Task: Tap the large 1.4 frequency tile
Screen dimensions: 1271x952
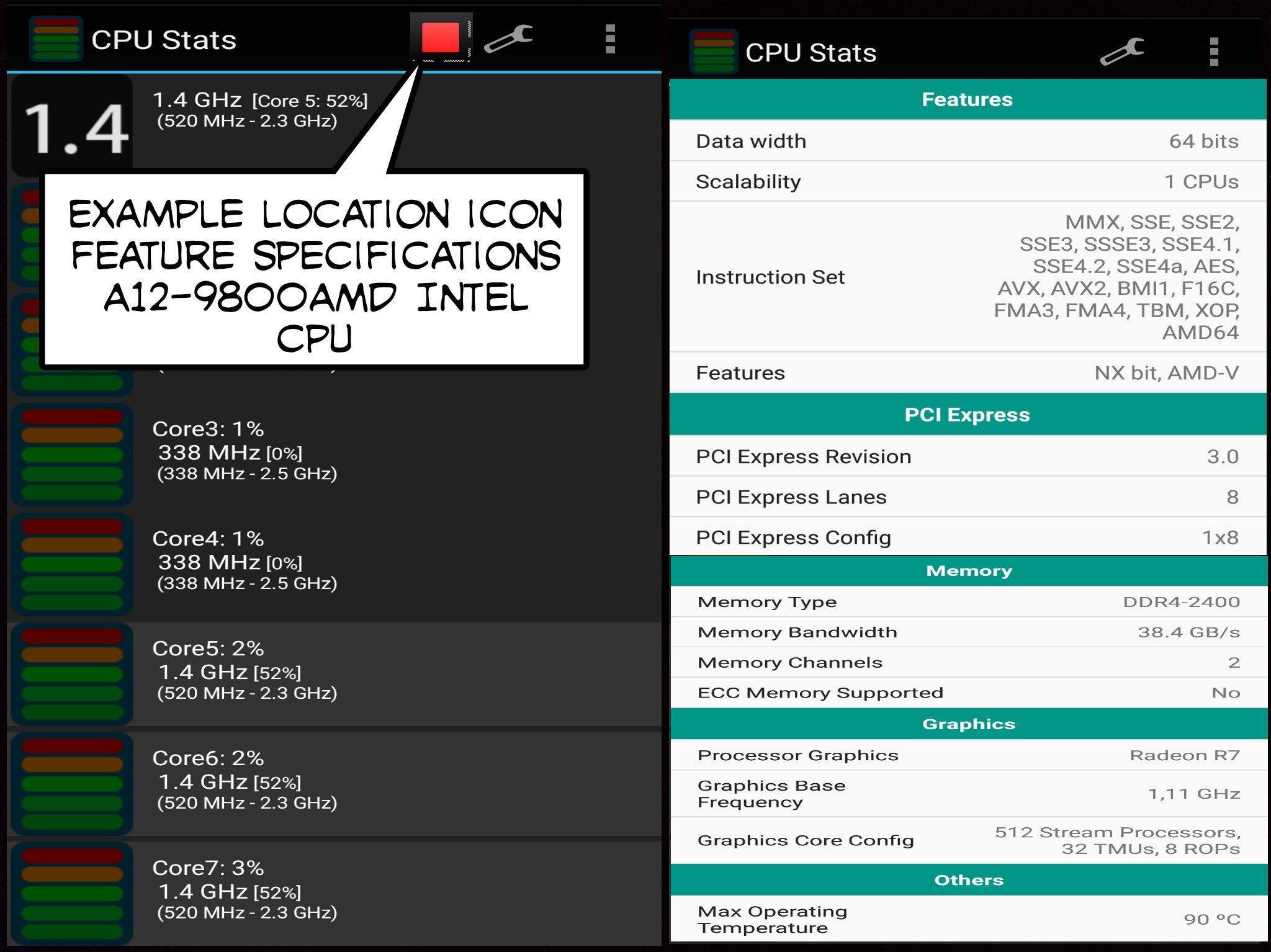Action: 73,125
